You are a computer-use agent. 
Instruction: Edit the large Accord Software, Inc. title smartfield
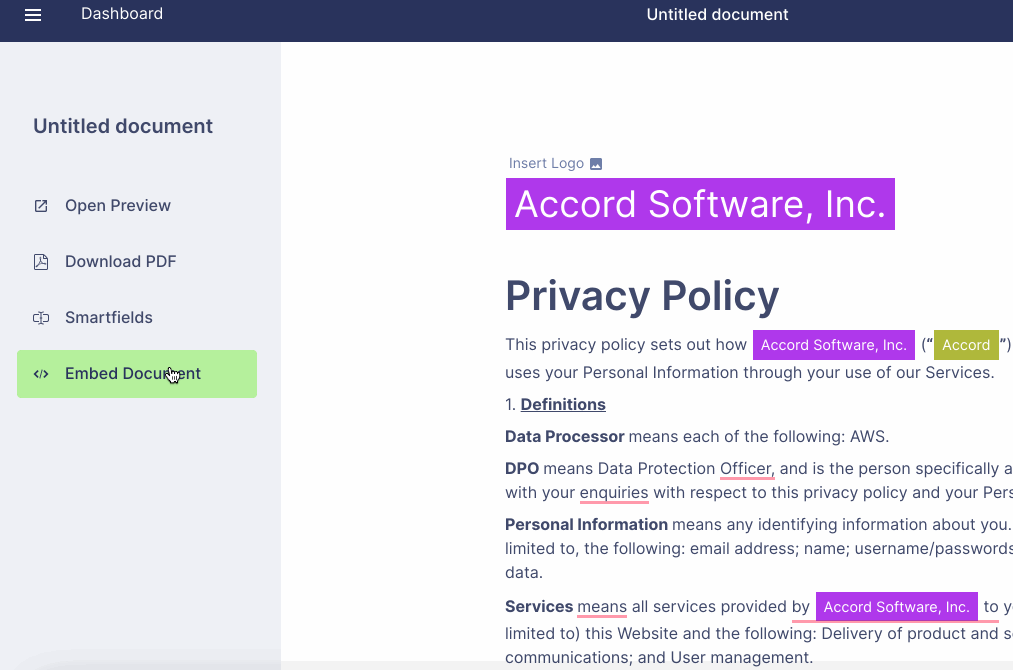click(x=700, y=204)
